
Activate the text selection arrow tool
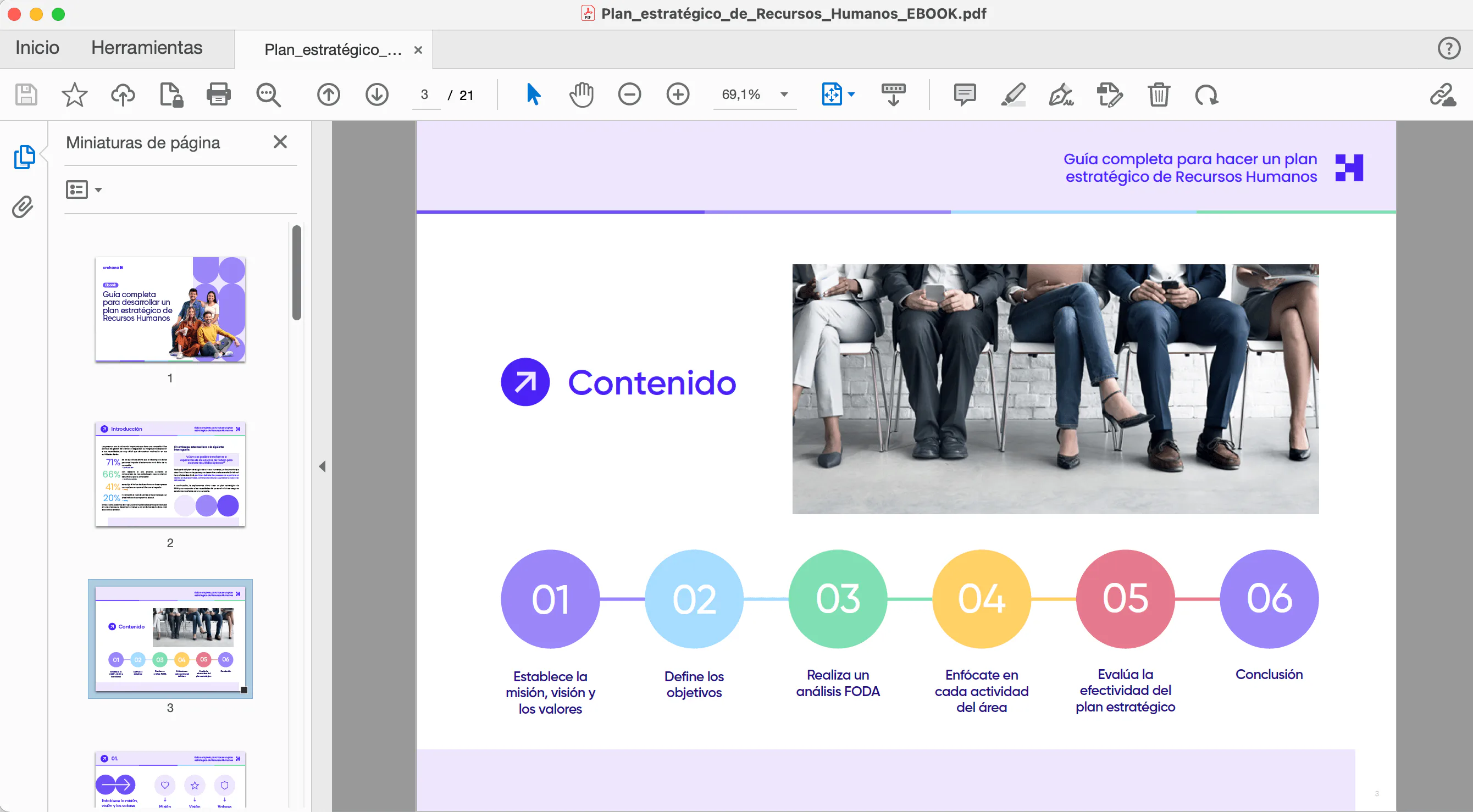click(533, 95)
